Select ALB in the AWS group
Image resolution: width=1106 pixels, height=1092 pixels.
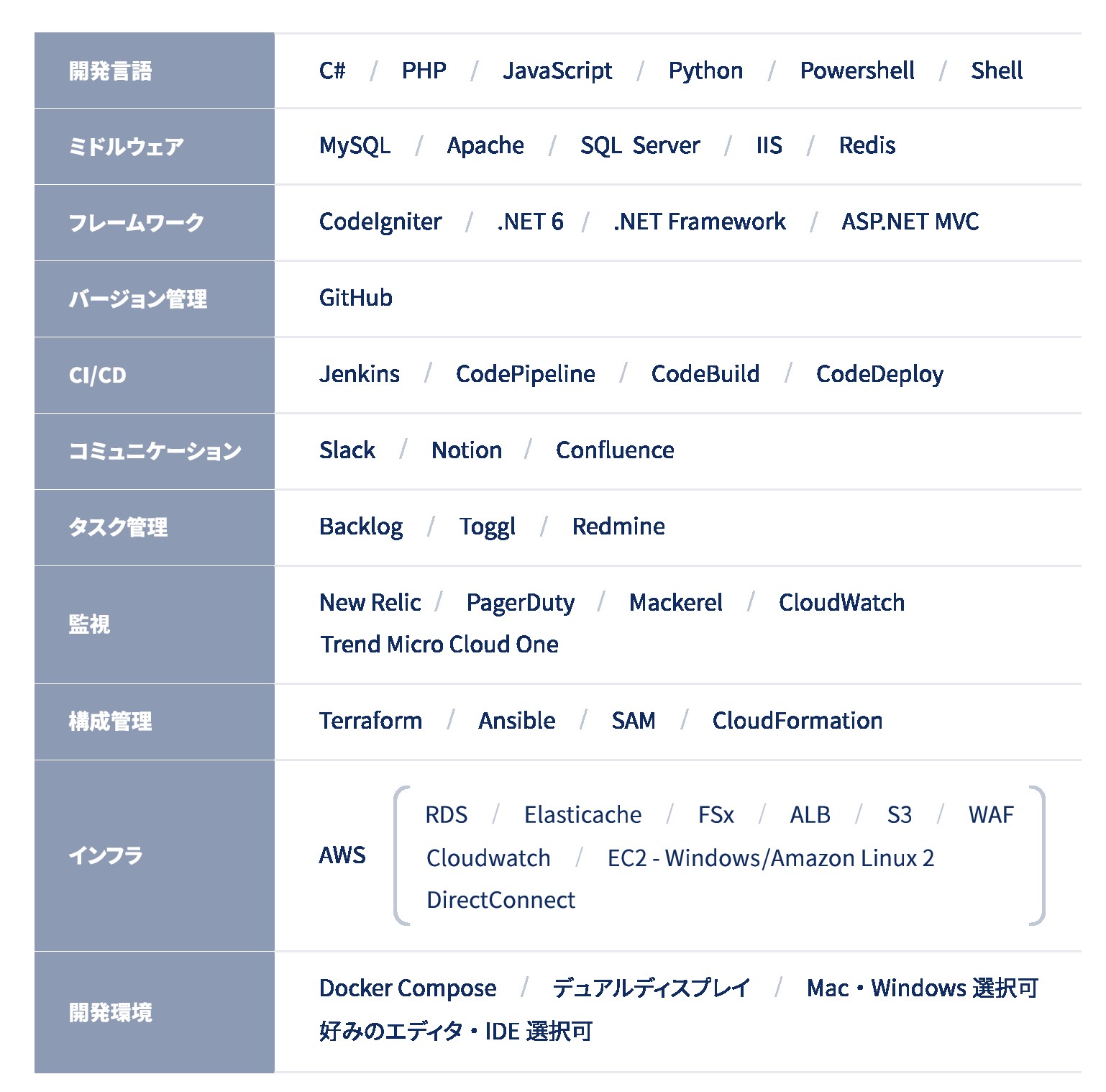coord(810,815)
